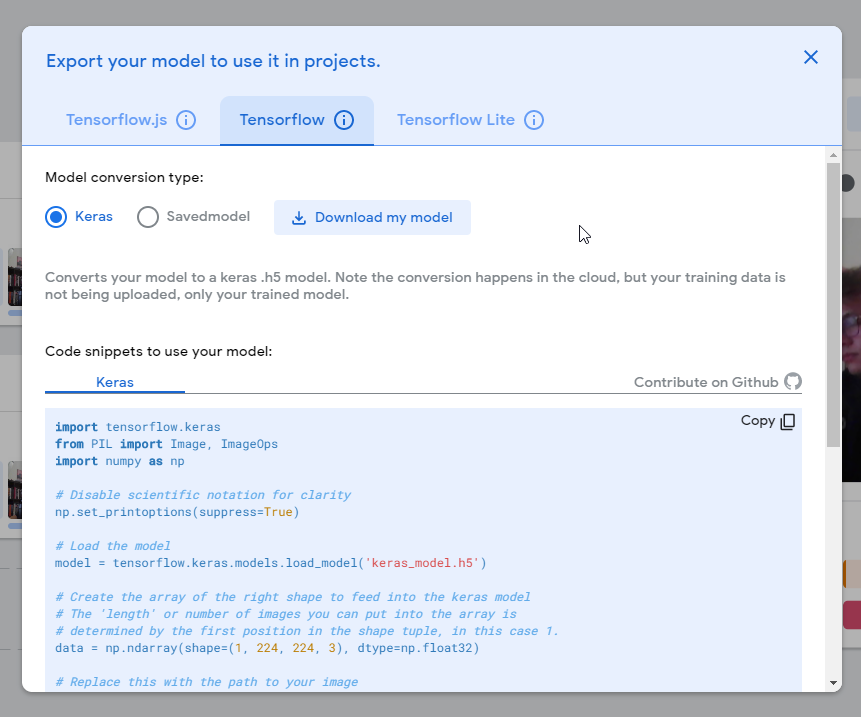Click the keras_model.h5 string in code
Image resolution: width=861 pixels, height=717 pixels.
tap(423, 562)
